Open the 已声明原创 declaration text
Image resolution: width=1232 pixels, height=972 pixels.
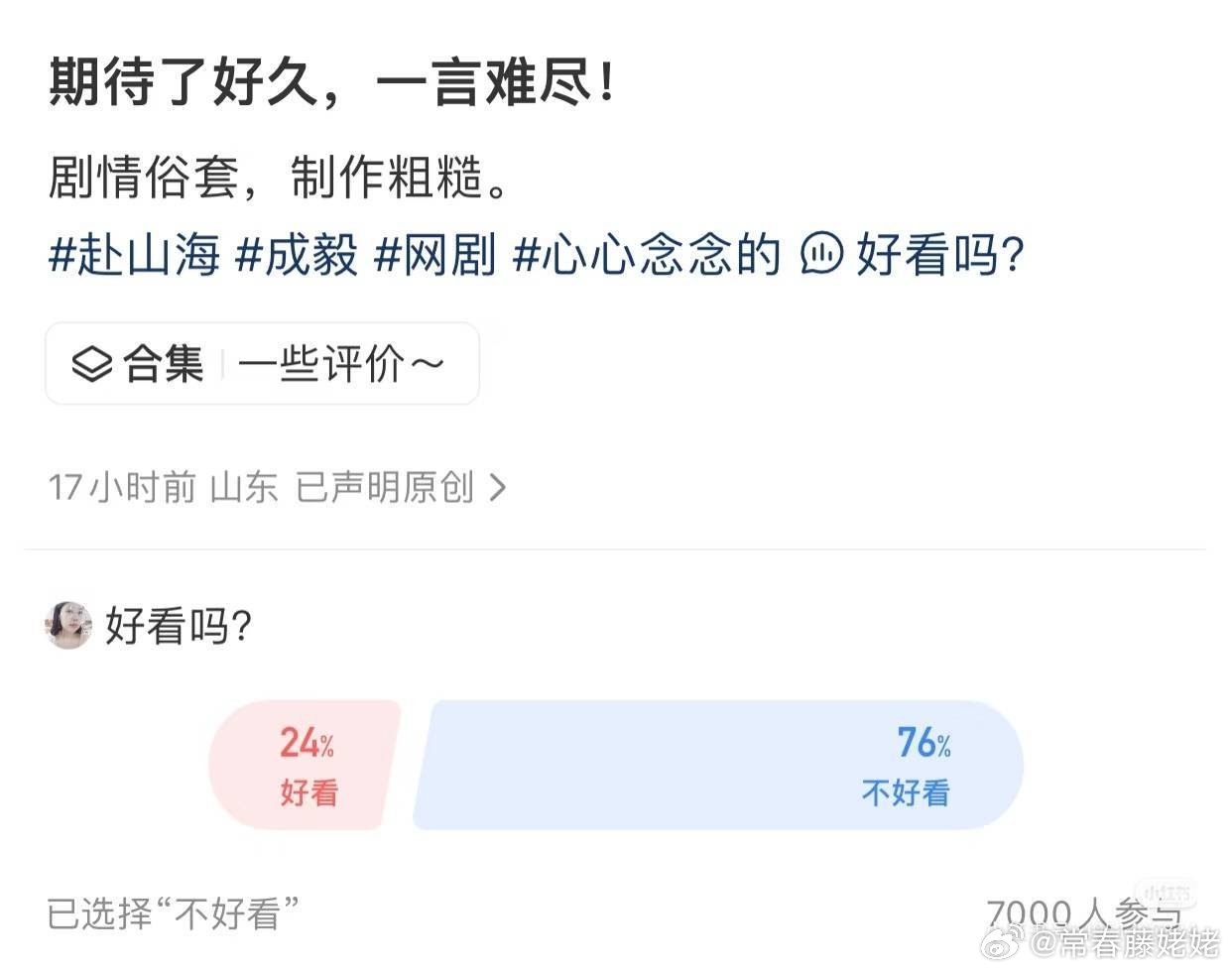385,487
